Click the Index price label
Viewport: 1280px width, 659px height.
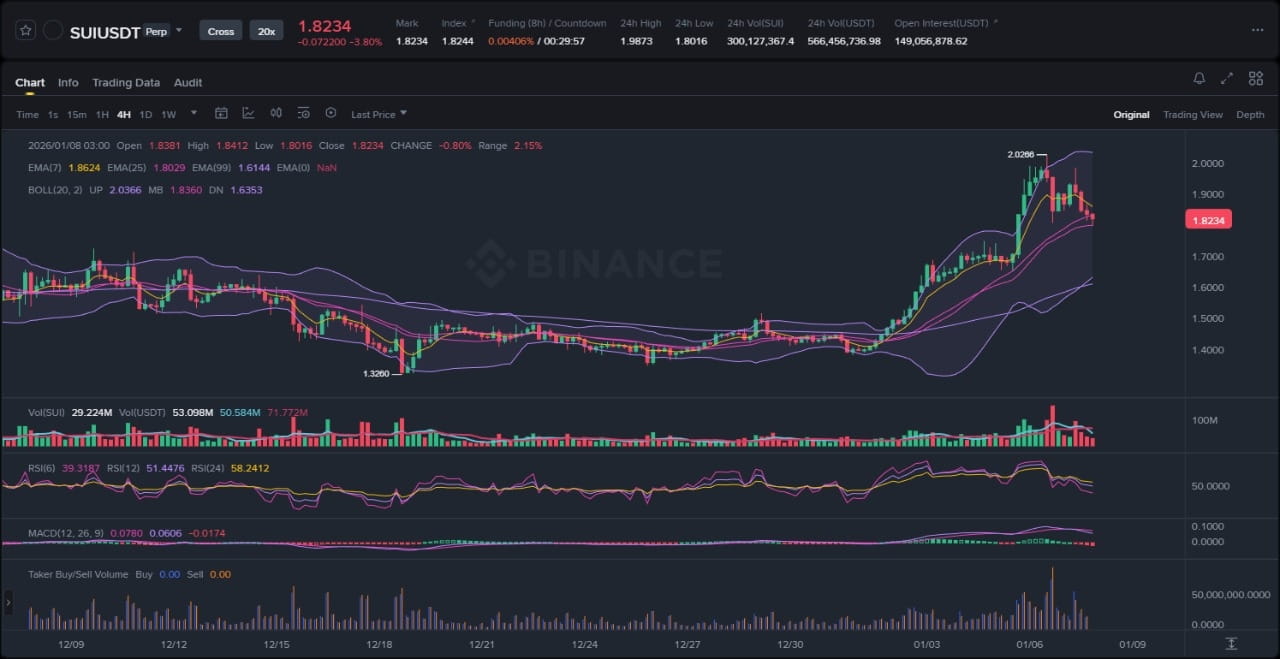[x=454, y=23]
